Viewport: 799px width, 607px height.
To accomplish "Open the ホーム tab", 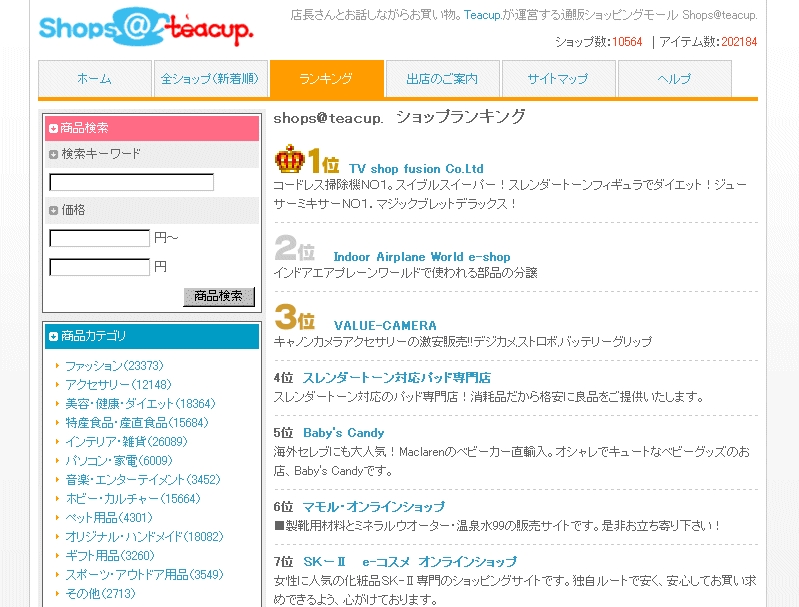I will coord(95,78).
